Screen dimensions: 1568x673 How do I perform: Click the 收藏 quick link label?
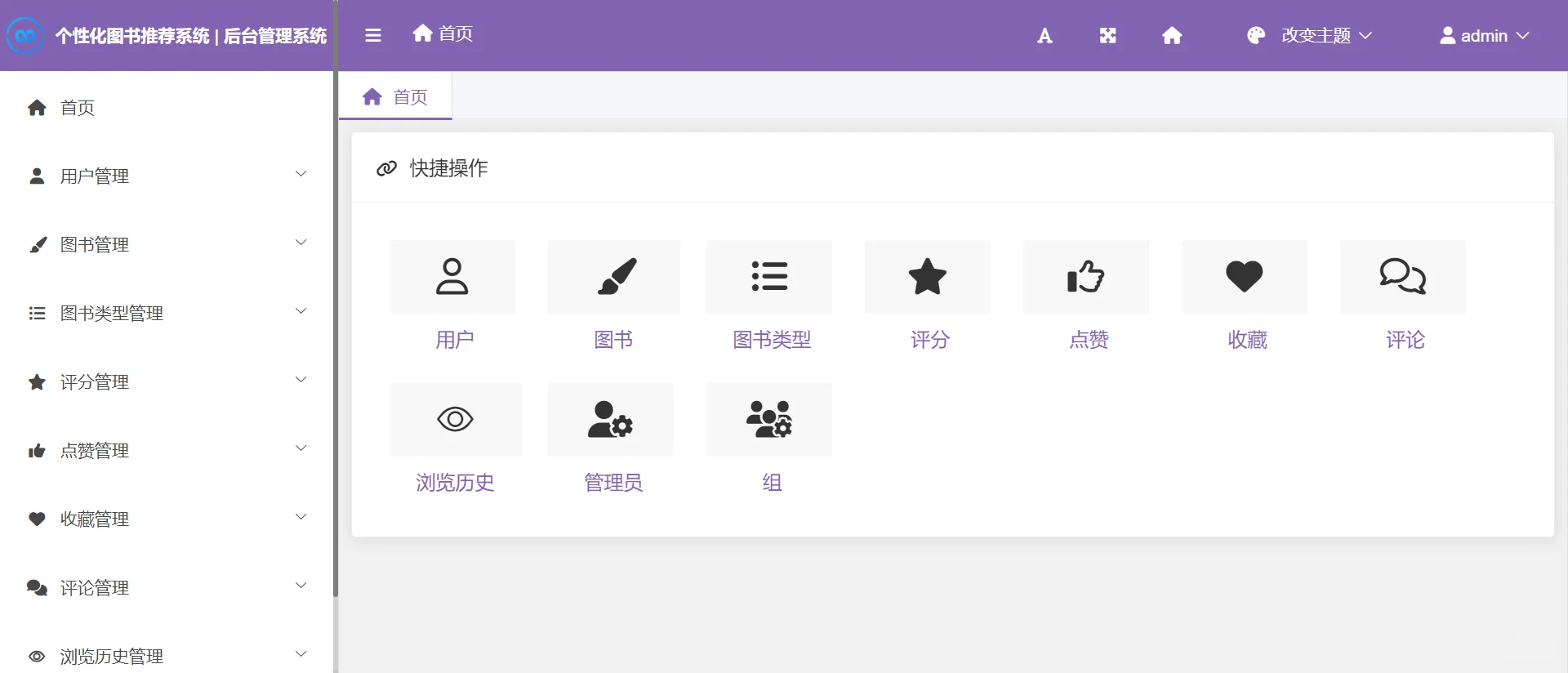tap(1247, 340)
